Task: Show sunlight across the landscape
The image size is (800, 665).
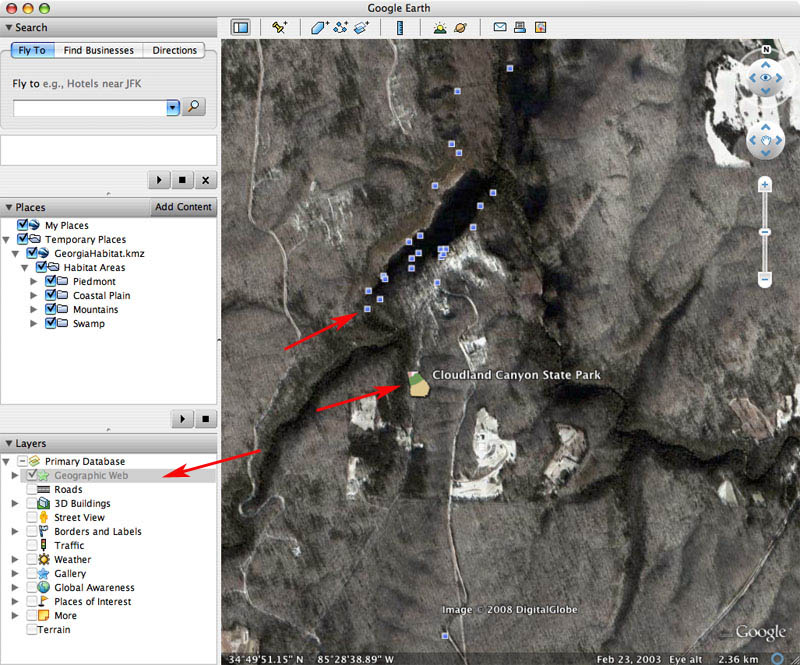Action: [440, 28]
